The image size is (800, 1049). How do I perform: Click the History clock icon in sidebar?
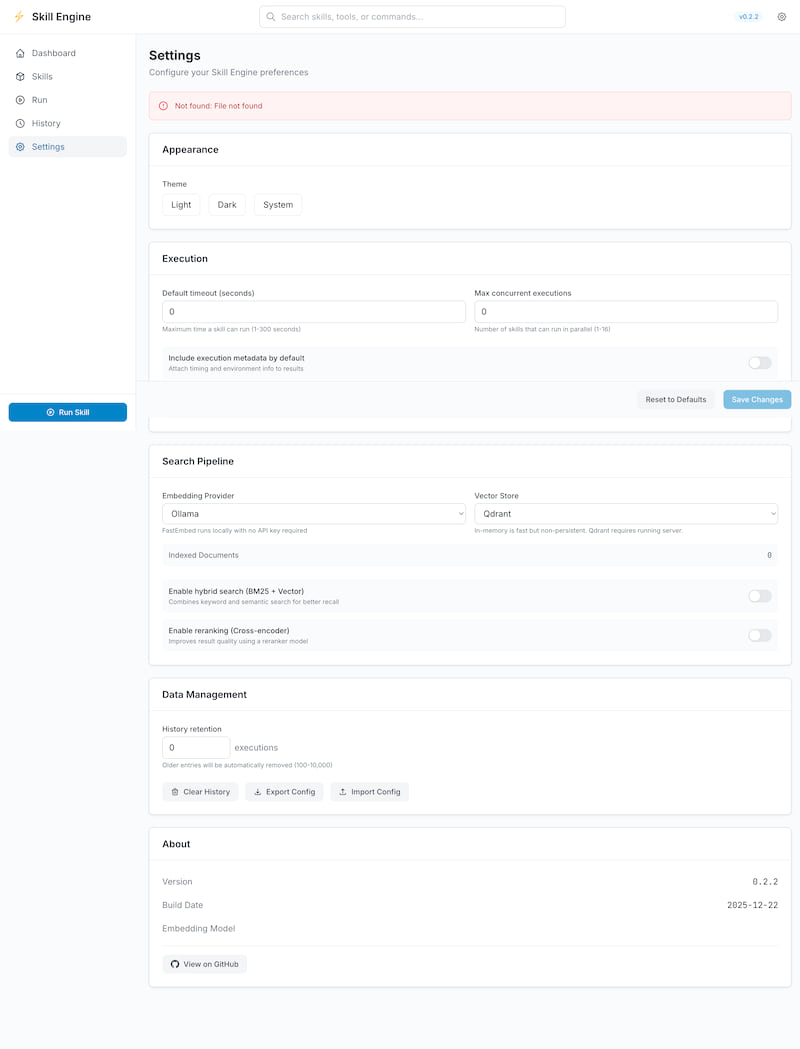pos(21,124)
